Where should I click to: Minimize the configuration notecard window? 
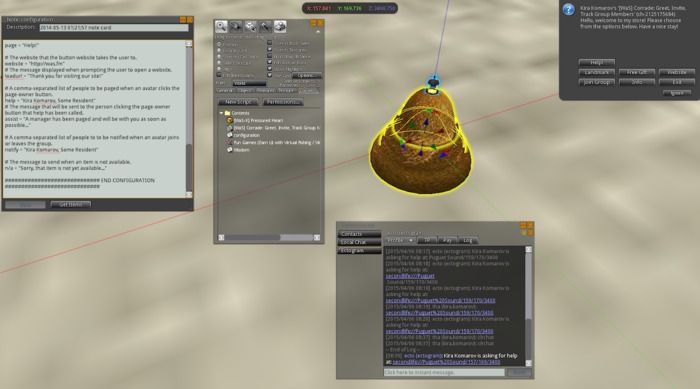(183, 20)
